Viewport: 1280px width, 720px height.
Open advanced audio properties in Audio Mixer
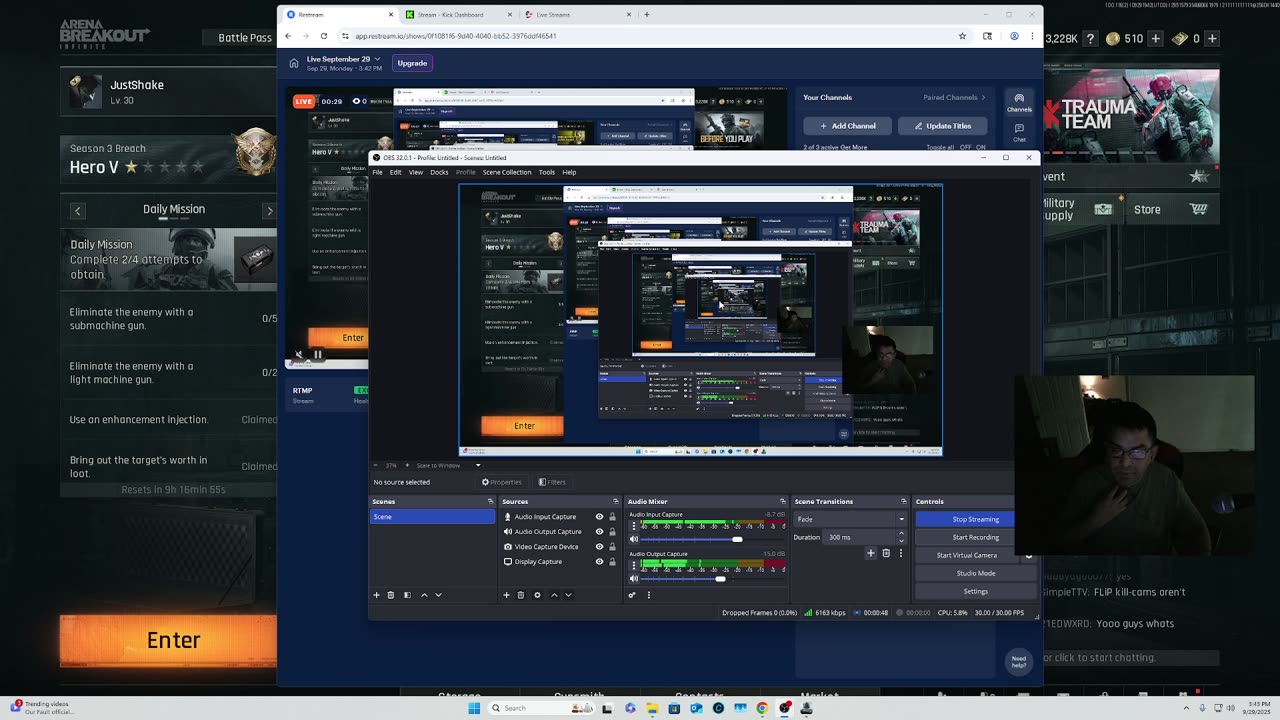pos(632,595)
